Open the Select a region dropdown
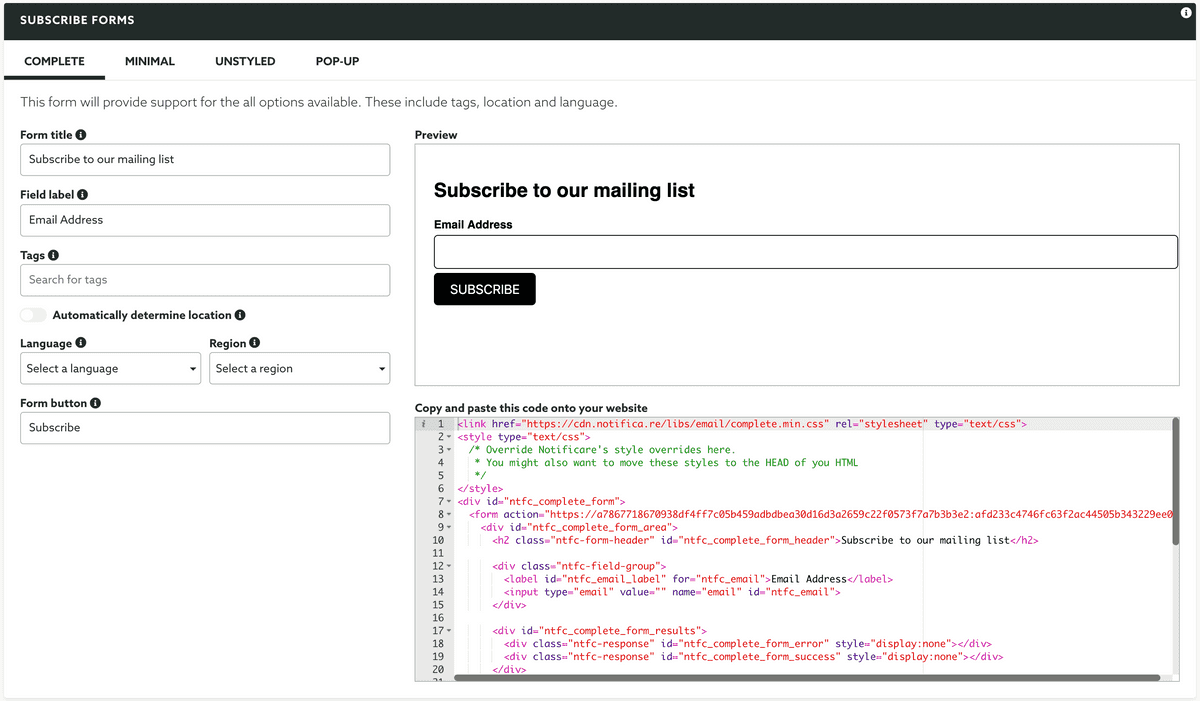This screenshot has width=1200, height=701. pyautogui.click(x=299, y=369)
